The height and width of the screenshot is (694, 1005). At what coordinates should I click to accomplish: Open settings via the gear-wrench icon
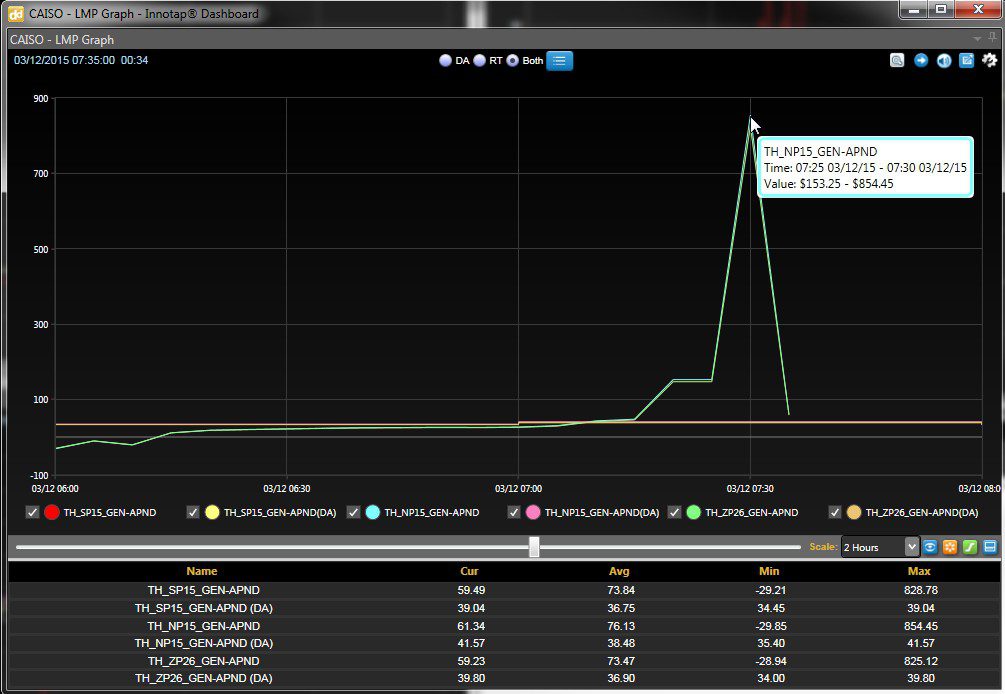tap(990, 60)
